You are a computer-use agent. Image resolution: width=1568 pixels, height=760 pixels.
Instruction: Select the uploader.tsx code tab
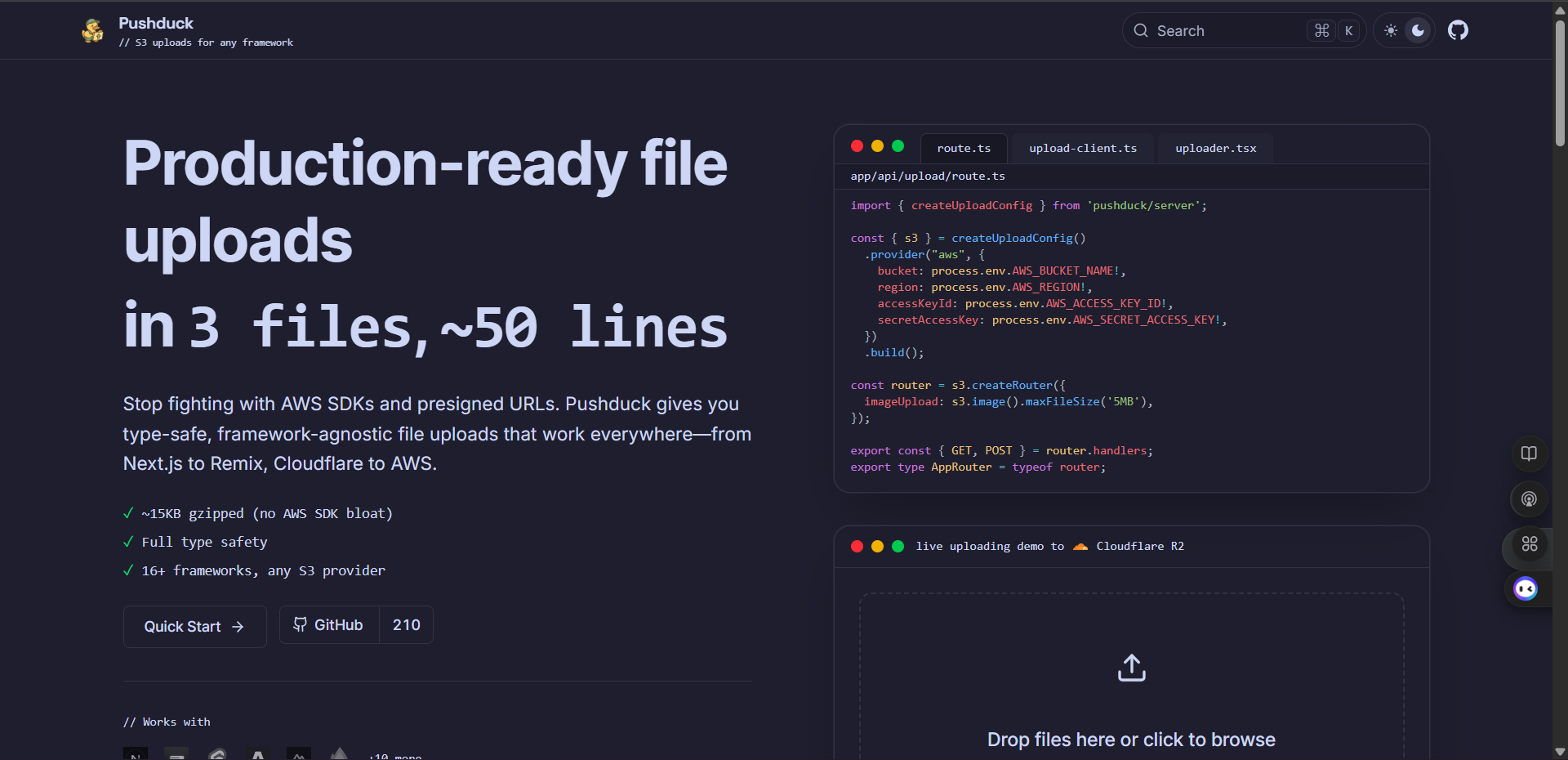(1216, 148)
